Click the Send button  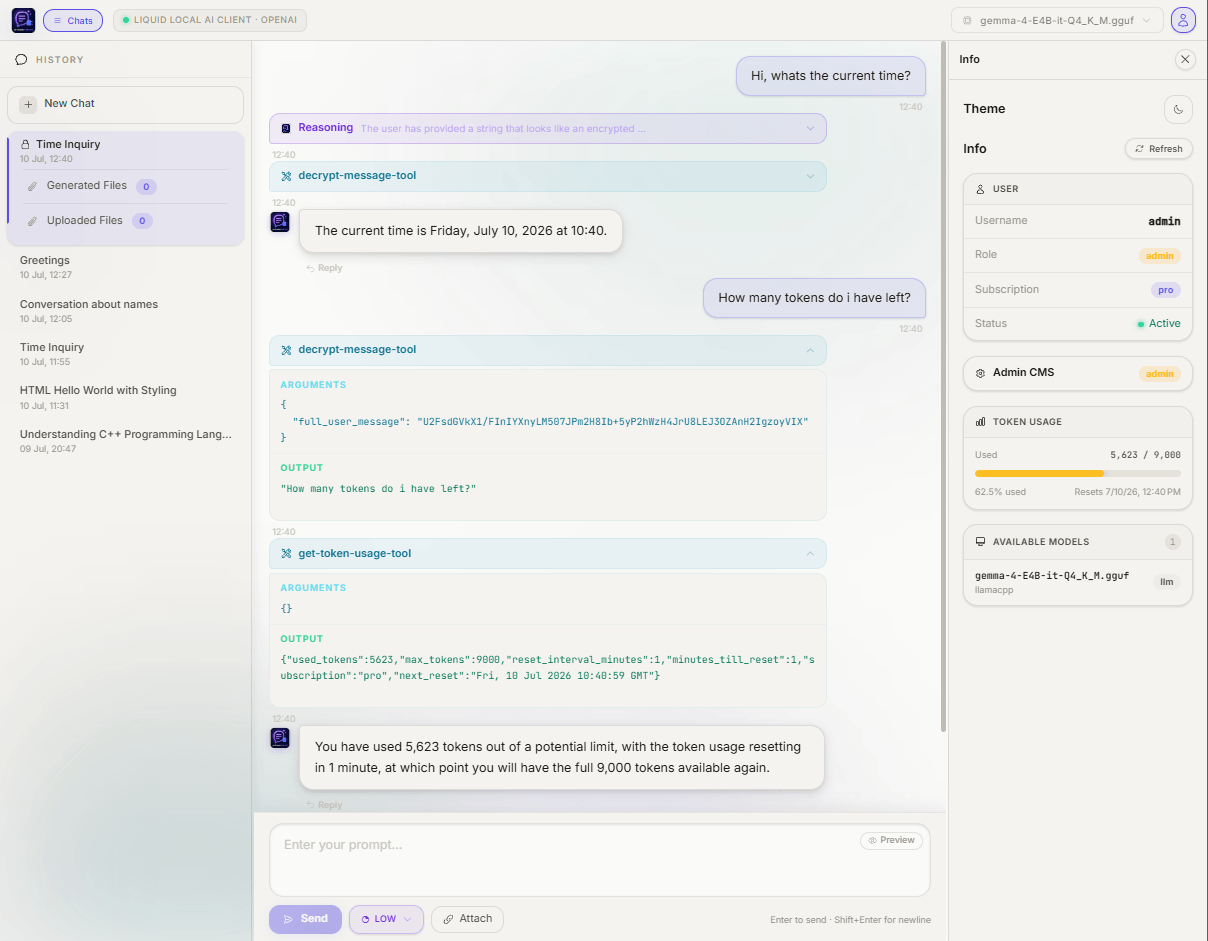coord(305,919)
